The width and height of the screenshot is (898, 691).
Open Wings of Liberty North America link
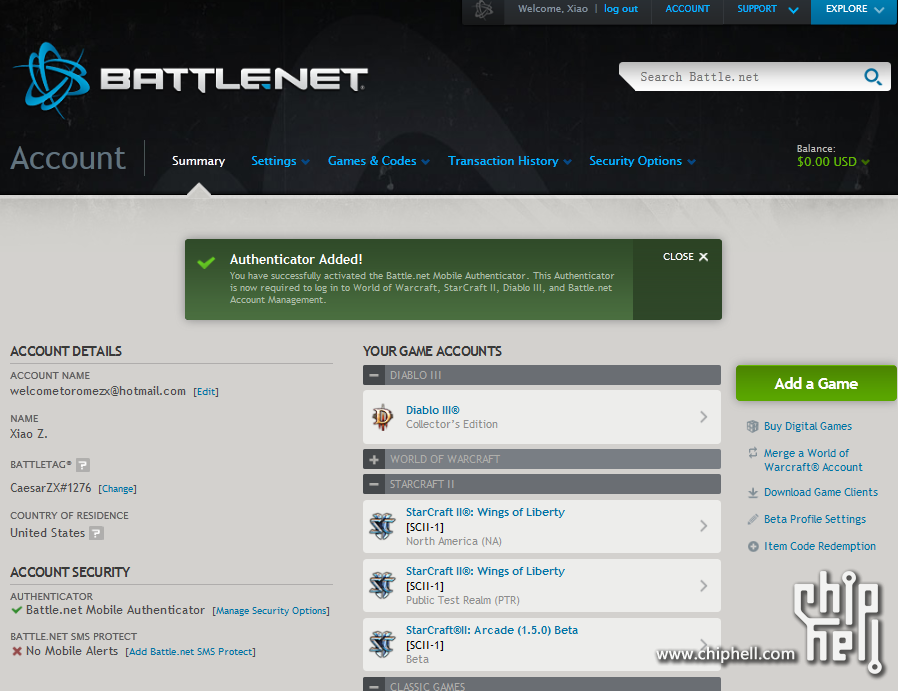coord(485,512)
